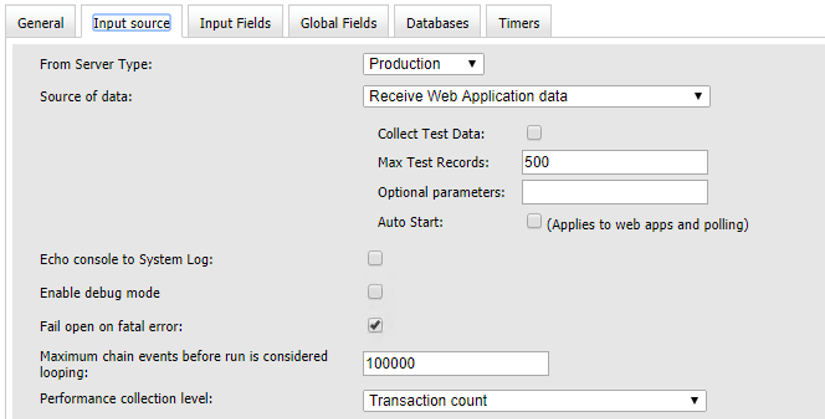Image resolution: width=825 pixels, height=419 pixels.
Task: Click the 'Echo console to System Log' label
Action: (x=127, y=260)
